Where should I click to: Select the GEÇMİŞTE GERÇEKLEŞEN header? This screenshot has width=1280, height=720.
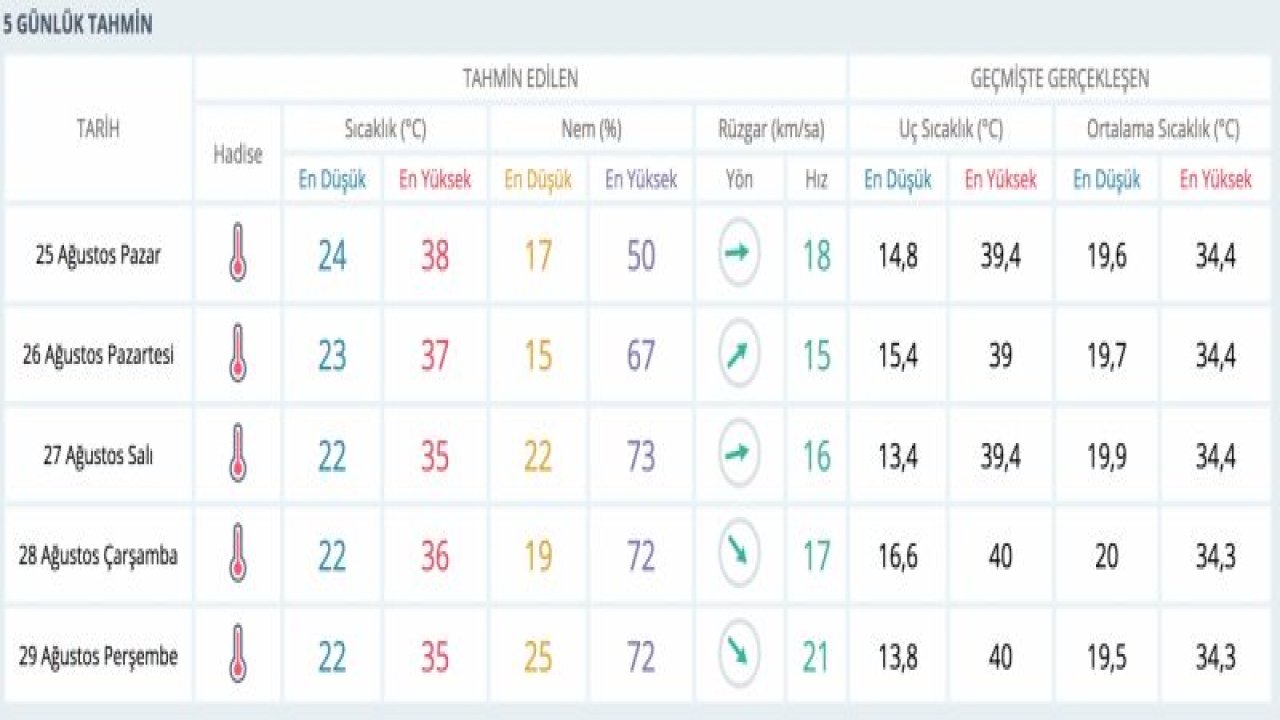[1059, 78]
